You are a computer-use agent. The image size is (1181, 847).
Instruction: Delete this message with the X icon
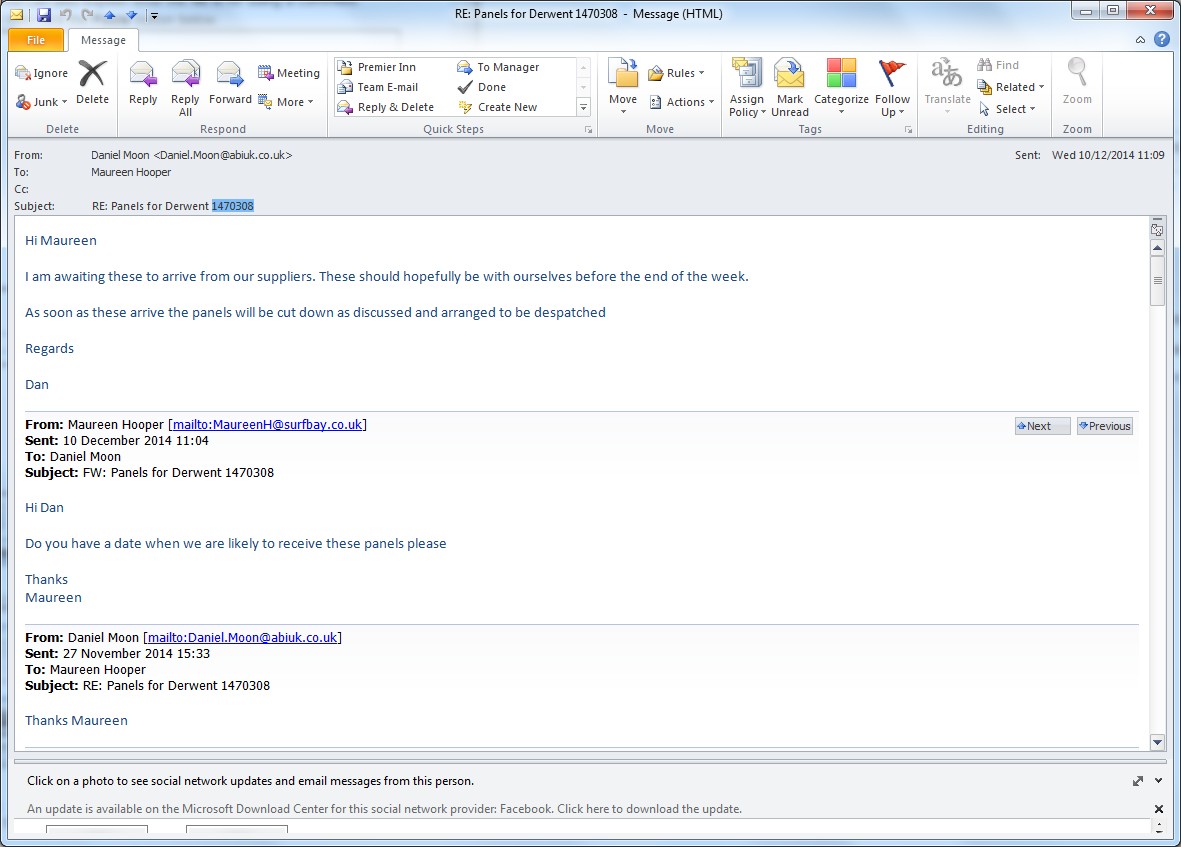click(x=92, y=82)
